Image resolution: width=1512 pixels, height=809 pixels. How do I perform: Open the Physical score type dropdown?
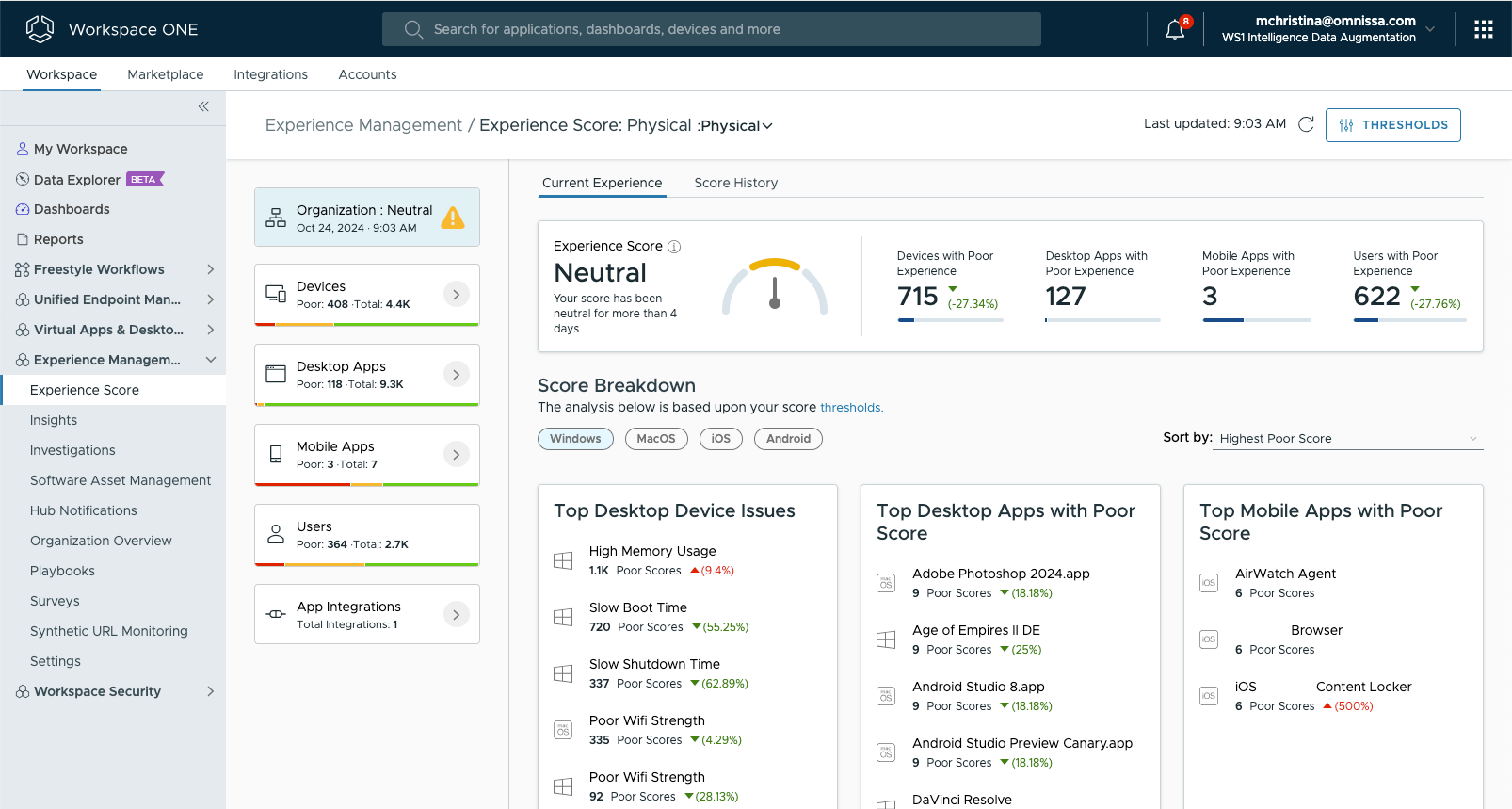pos(736,126)
